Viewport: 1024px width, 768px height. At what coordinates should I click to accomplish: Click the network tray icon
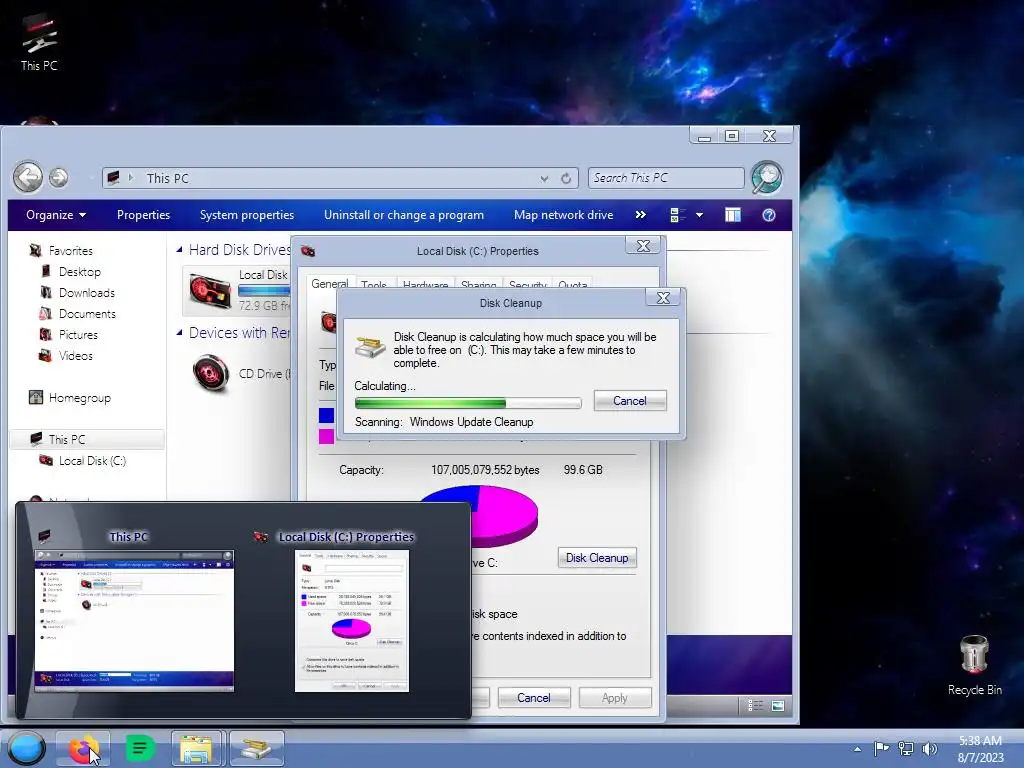[906, 748]
